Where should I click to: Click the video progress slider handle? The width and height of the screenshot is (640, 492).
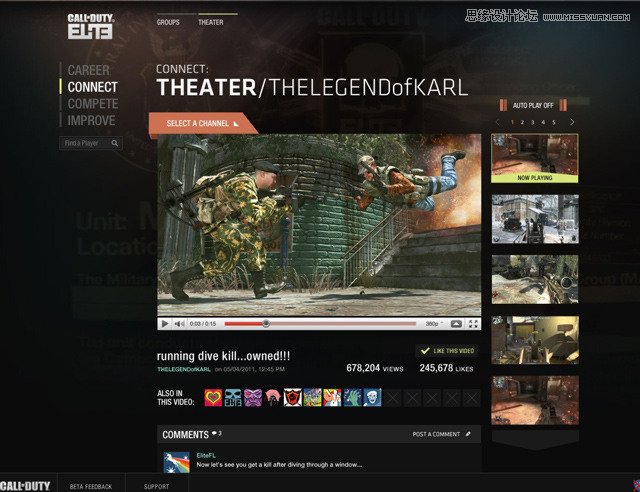[x=266, y=324]
